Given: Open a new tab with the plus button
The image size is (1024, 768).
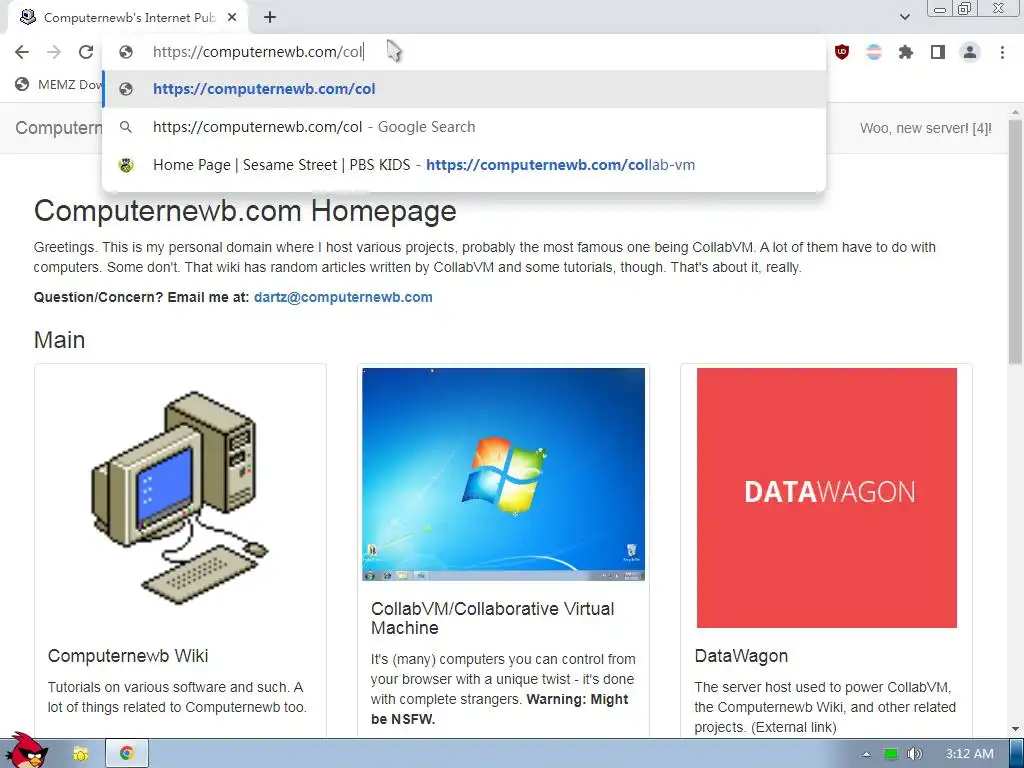Looking at the screenshot, I should pos(270,18).
